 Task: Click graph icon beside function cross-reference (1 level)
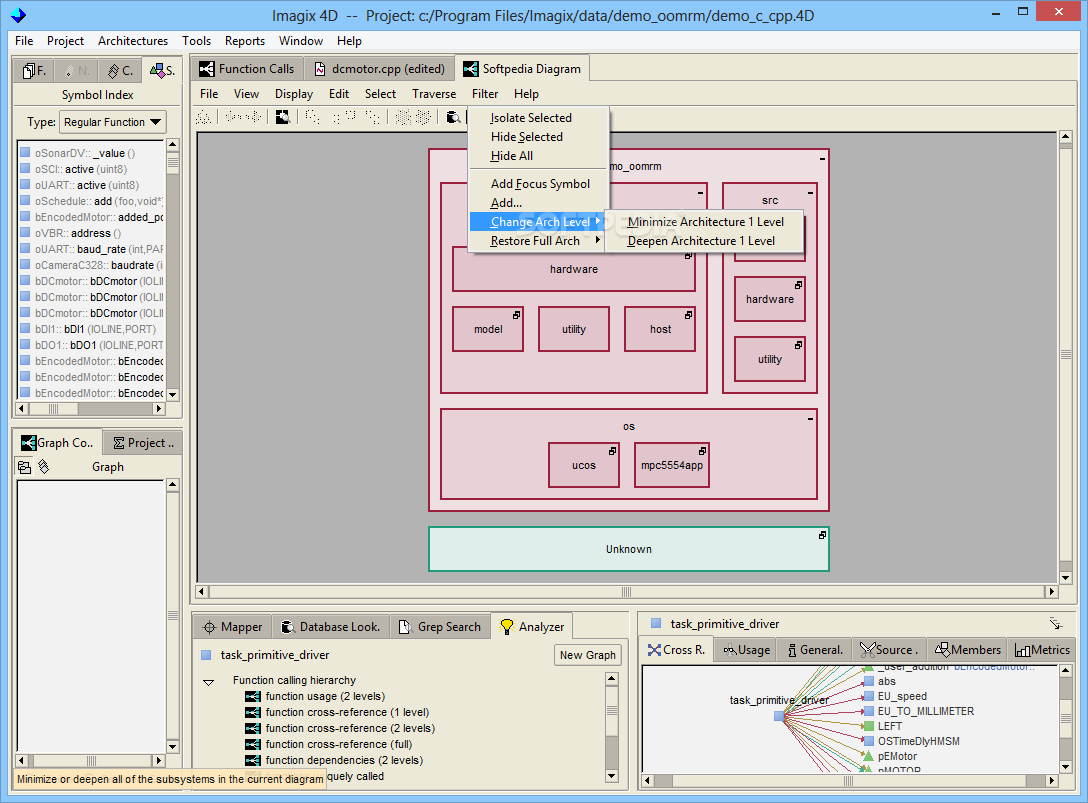pos(253,712)
